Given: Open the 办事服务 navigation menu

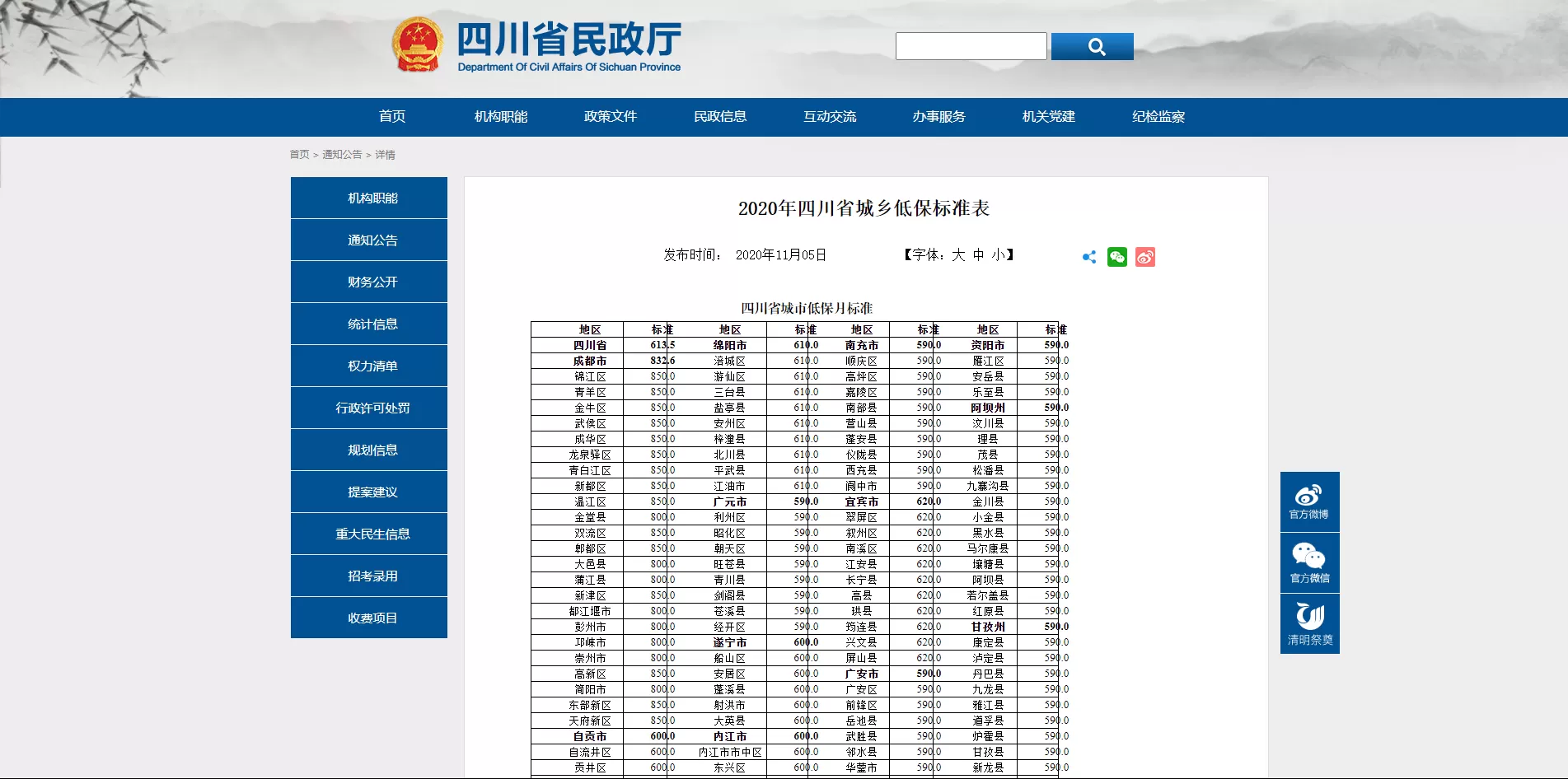Looking at the screenshot, I should pos(938,117).
